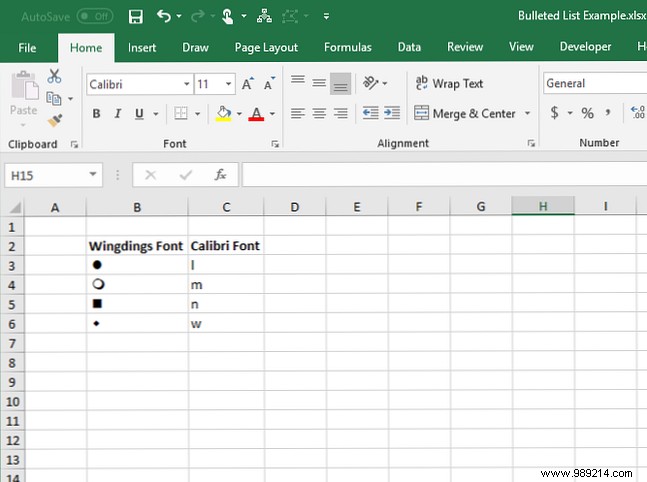This screenshot has height=482, width=647.
Task: Click the Decrease Indent icon
Action: [x=371, y=113]
